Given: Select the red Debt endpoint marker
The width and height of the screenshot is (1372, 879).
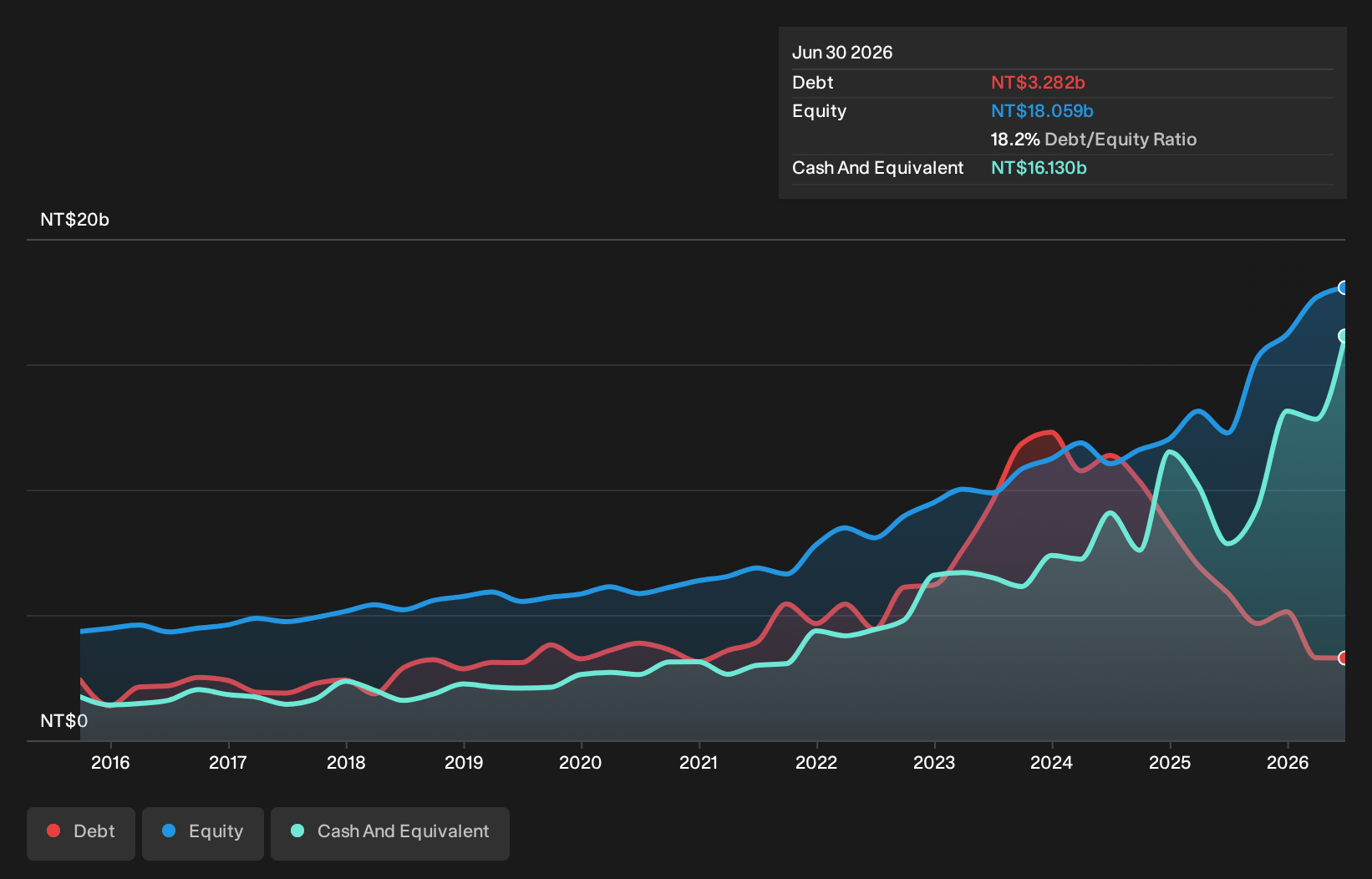Looking at the screenshot, I should click(1344, 658).
